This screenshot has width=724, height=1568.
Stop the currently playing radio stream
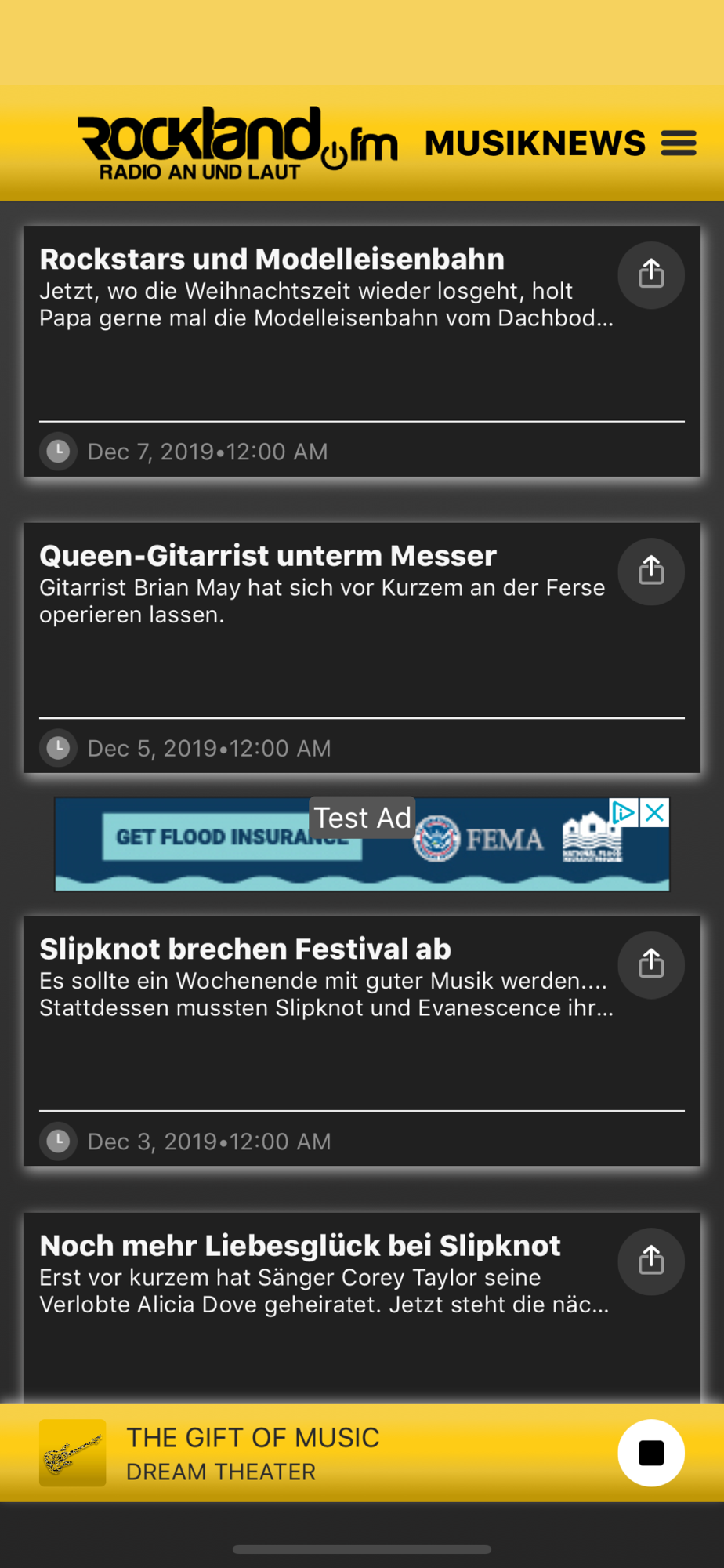(651, 1453)
